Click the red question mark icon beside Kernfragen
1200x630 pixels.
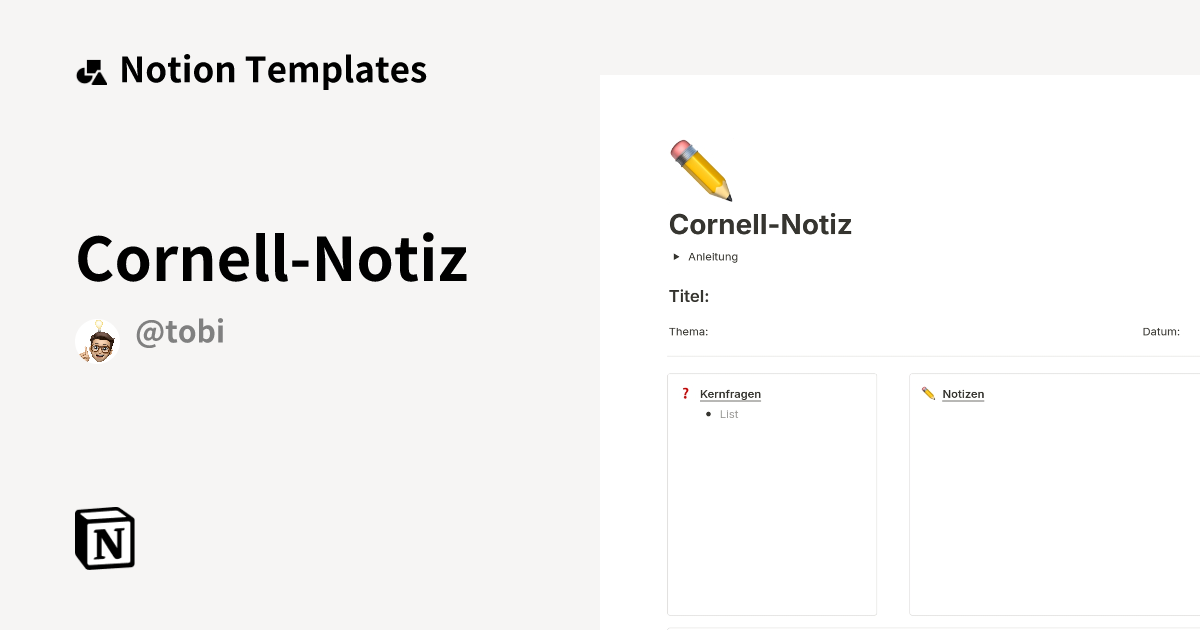click(x=685, y=393)
